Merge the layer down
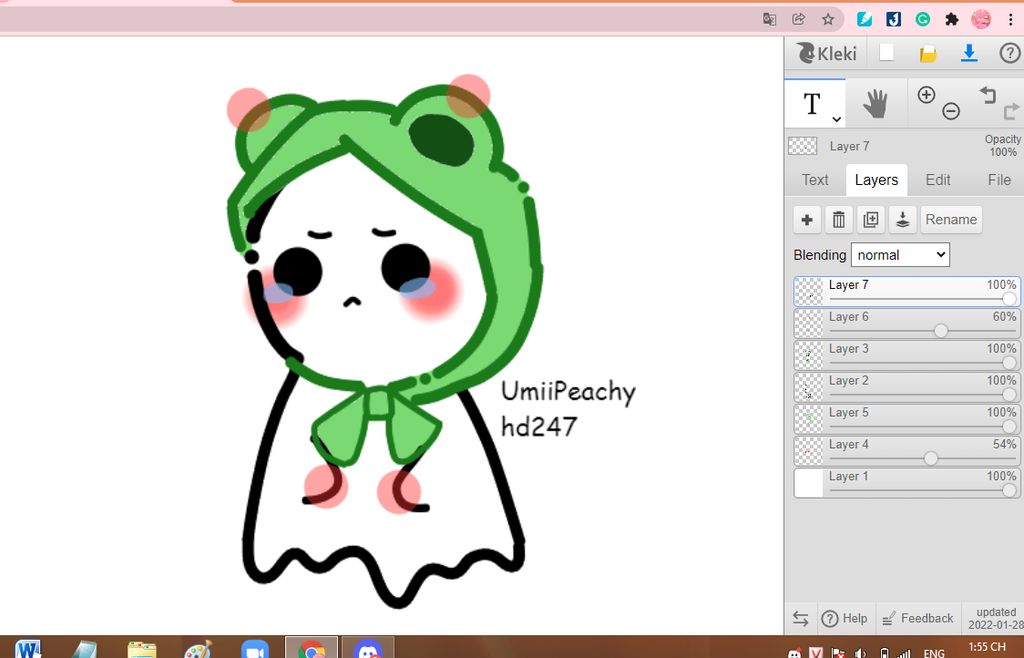 [903, 220]
